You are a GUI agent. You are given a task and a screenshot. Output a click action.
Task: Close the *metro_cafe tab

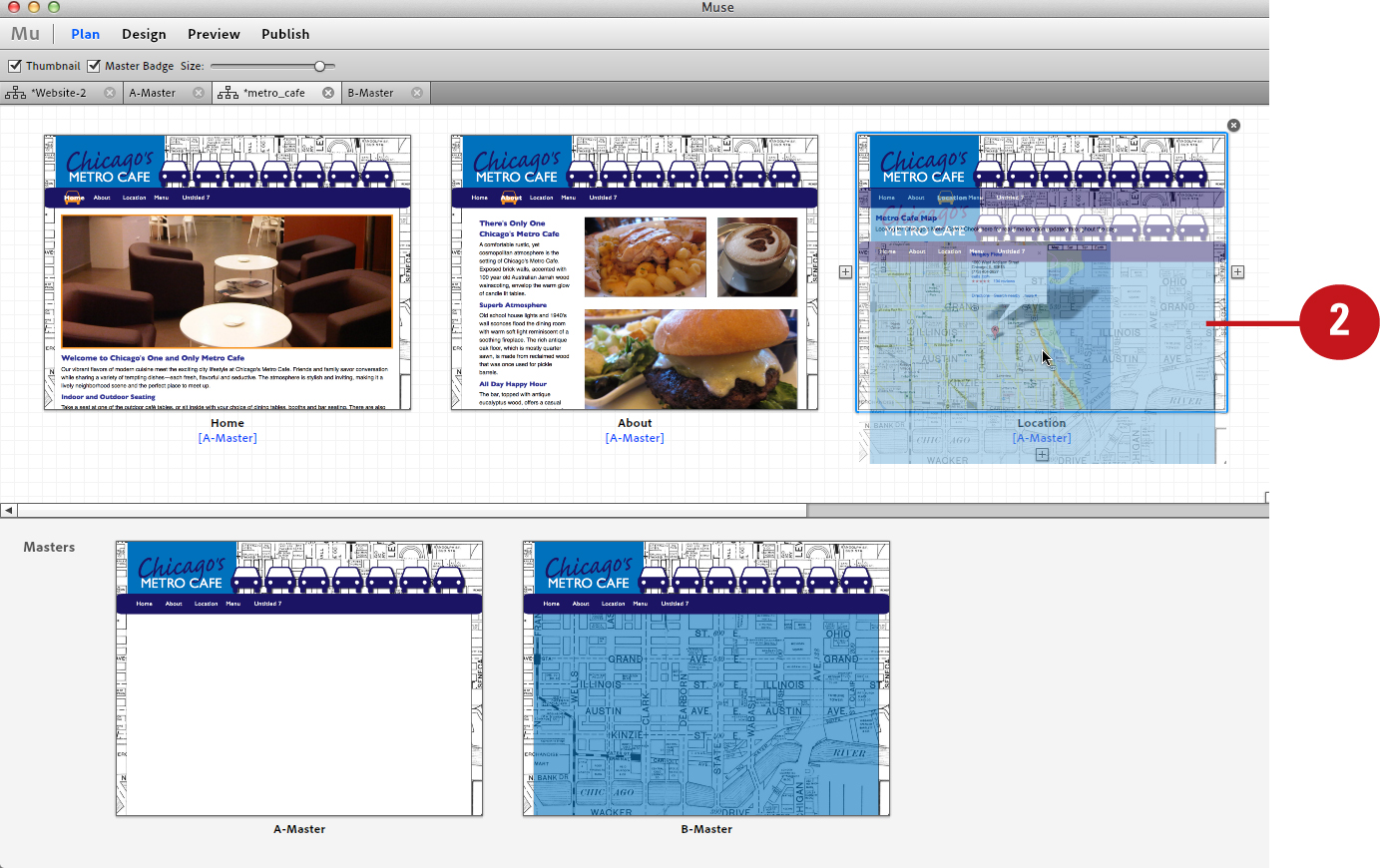(x=328, y=93)
